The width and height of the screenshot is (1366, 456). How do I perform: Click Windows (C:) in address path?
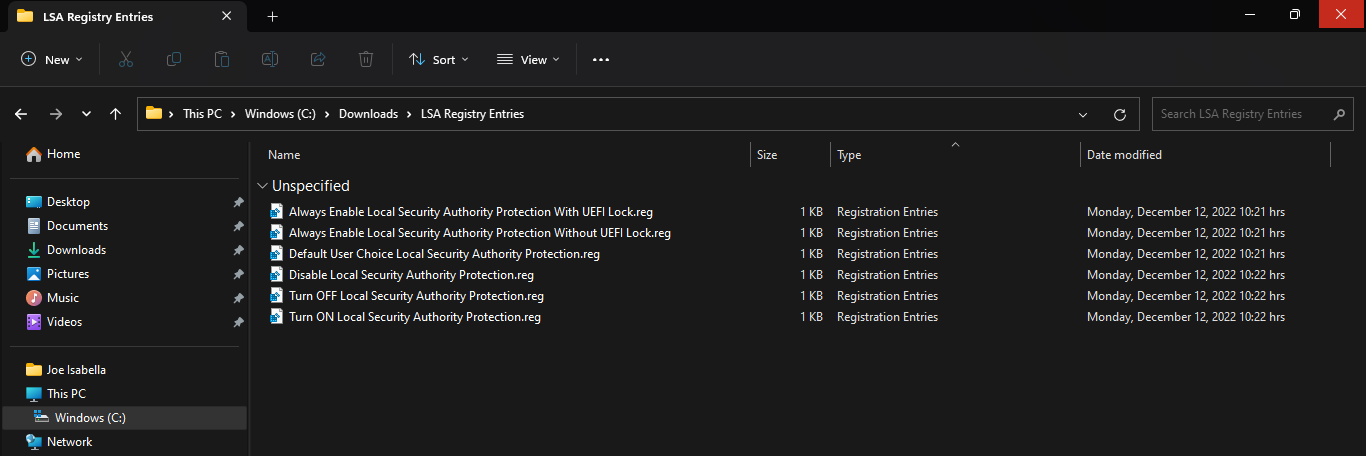(280, 114)
